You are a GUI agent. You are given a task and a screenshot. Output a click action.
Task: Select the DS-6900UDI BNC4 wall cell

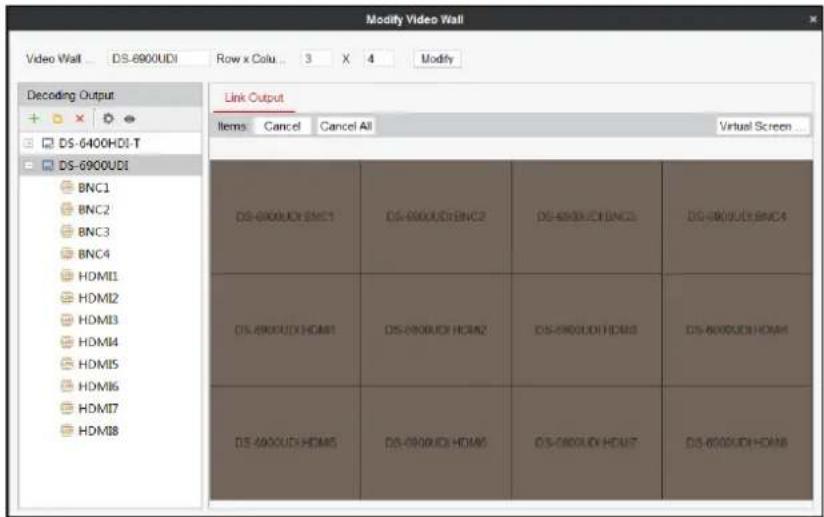tap(737, 217)
